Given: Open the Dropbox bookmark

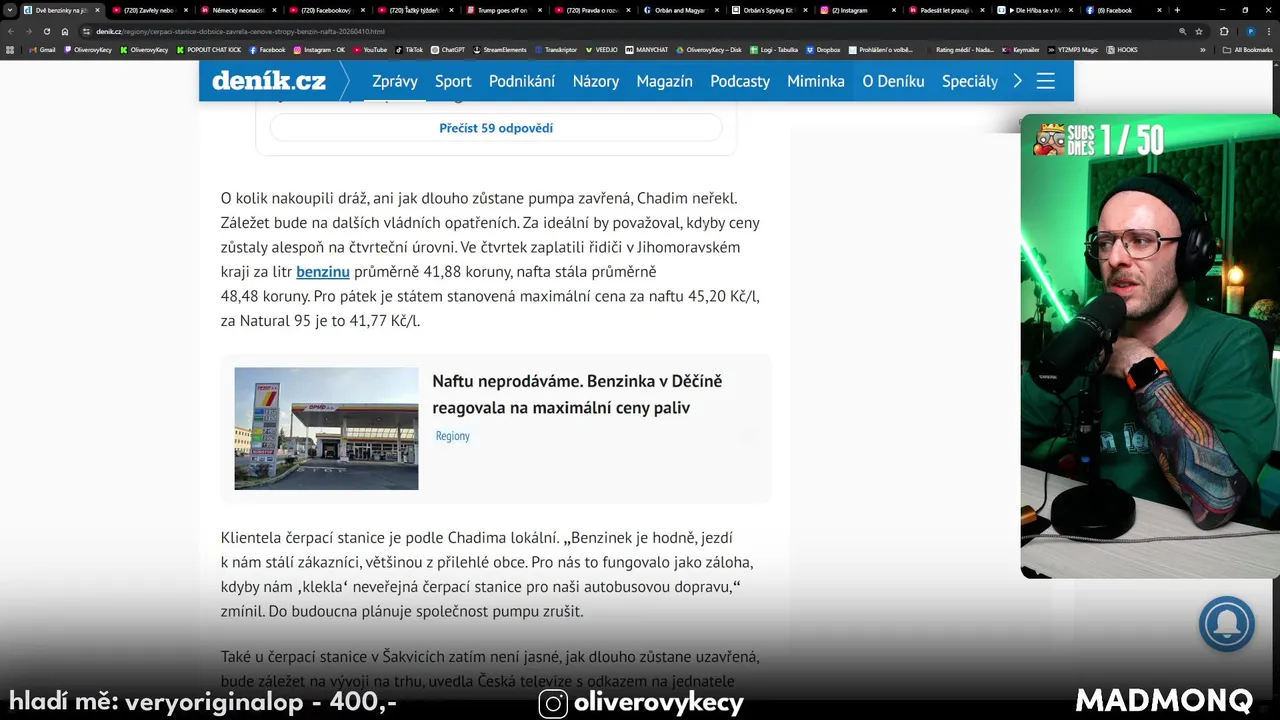Looking at the screenshot, I should click(x=823, y=49).
